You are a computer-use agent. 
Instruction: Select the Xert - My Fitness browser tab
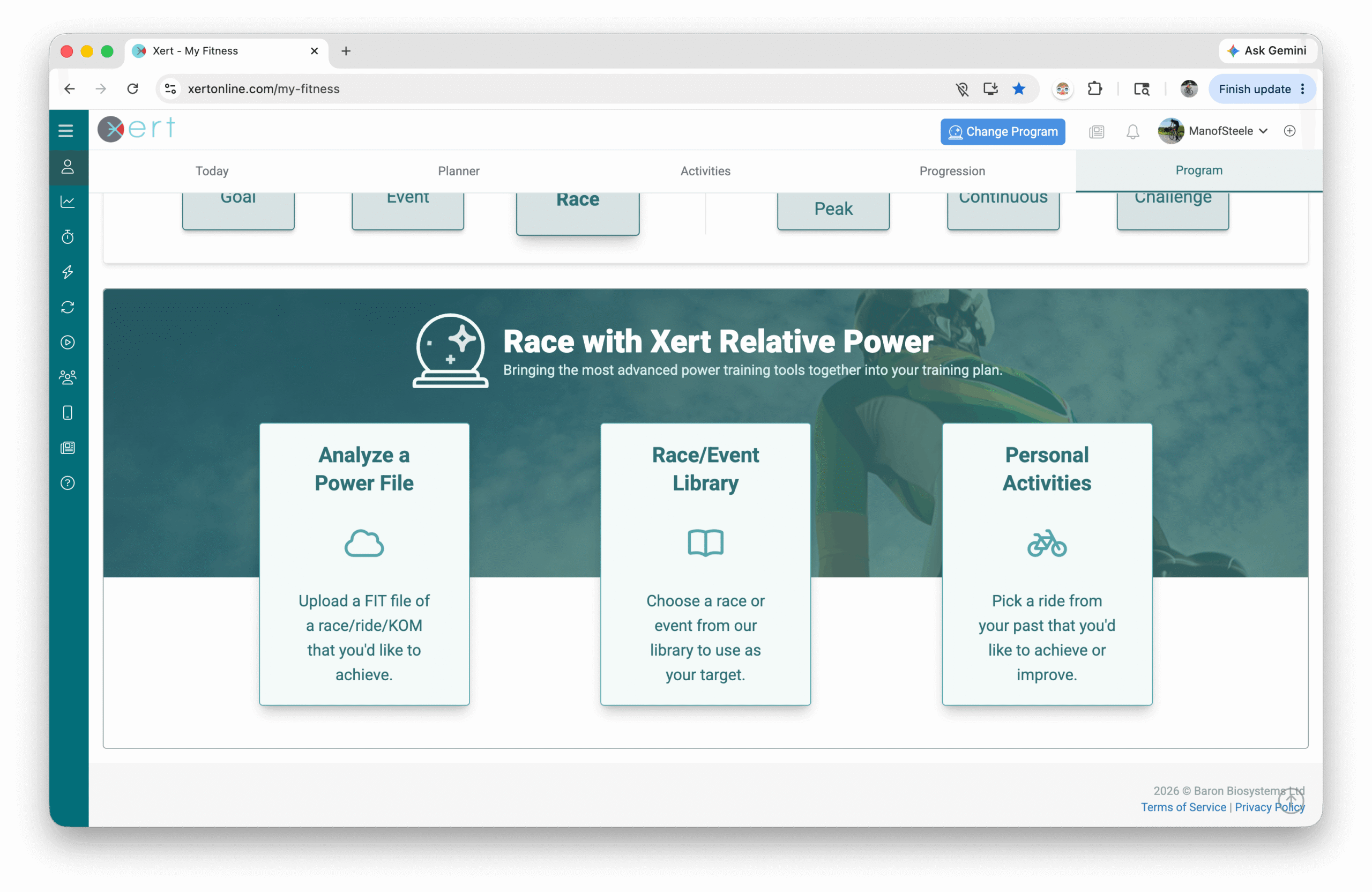[x=226, y=51]
